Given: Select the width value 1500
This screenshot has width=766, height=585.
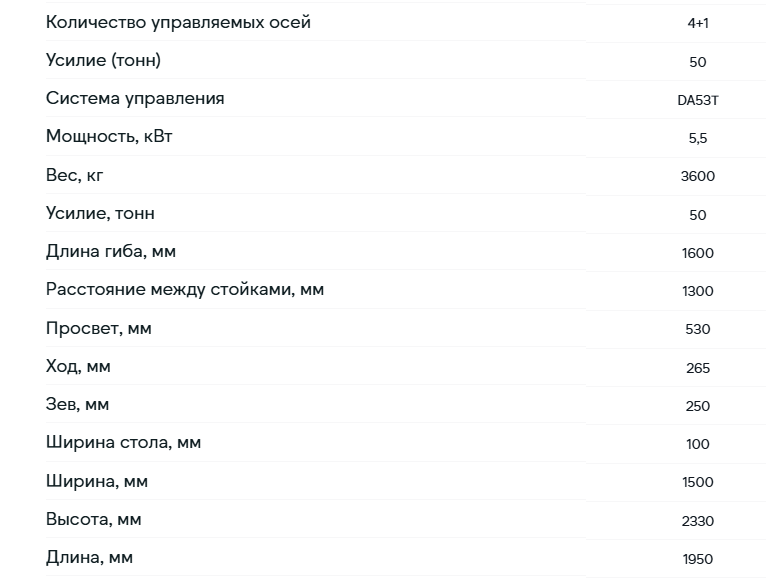Looking at the screenshot, I should pyautogui.click(x=698, y=482).
